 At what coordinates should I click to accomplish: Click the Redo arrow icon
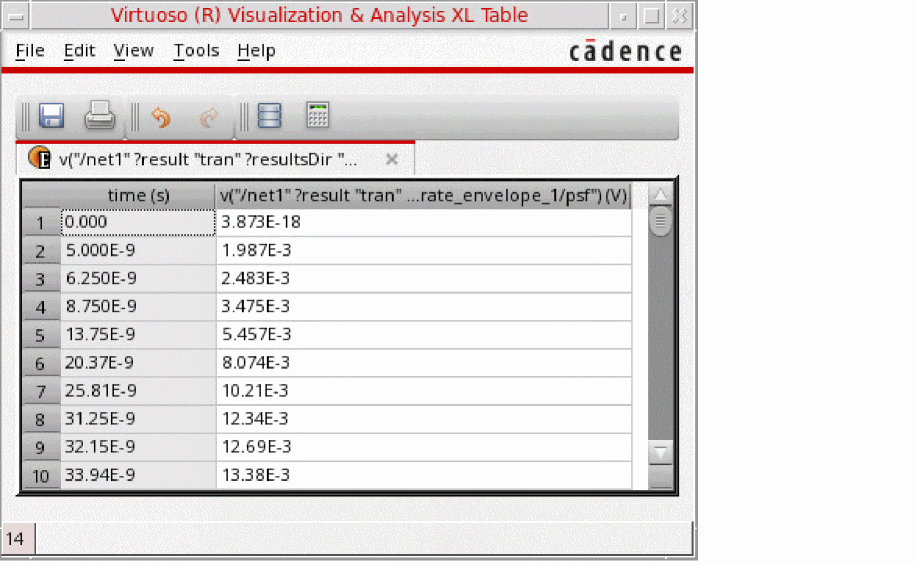209,117
